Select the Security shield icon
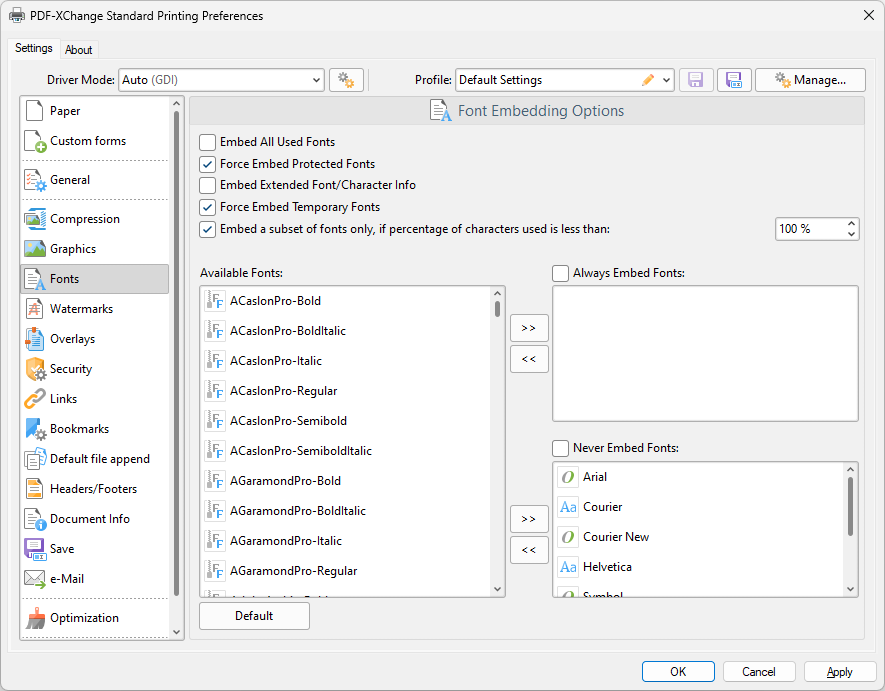Screen dimensions: 885x691 click(x=35, y=369)
